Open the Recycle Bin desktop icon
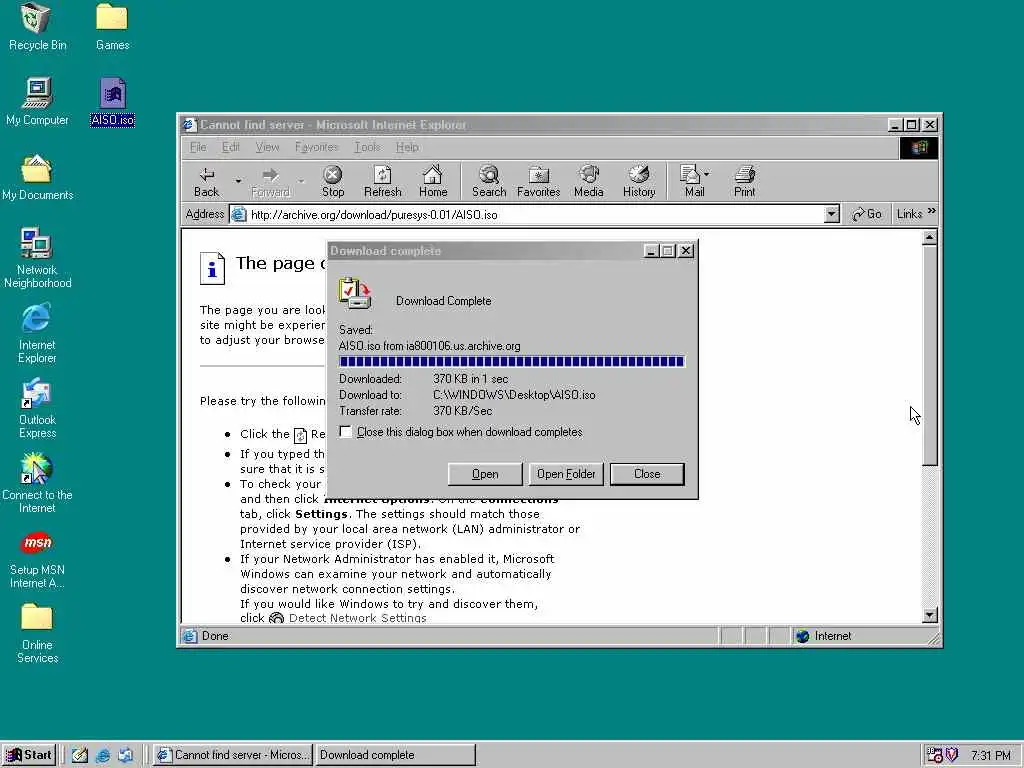Image resolution: width=1024 pixels, height=768 pixels. [37, 27]
